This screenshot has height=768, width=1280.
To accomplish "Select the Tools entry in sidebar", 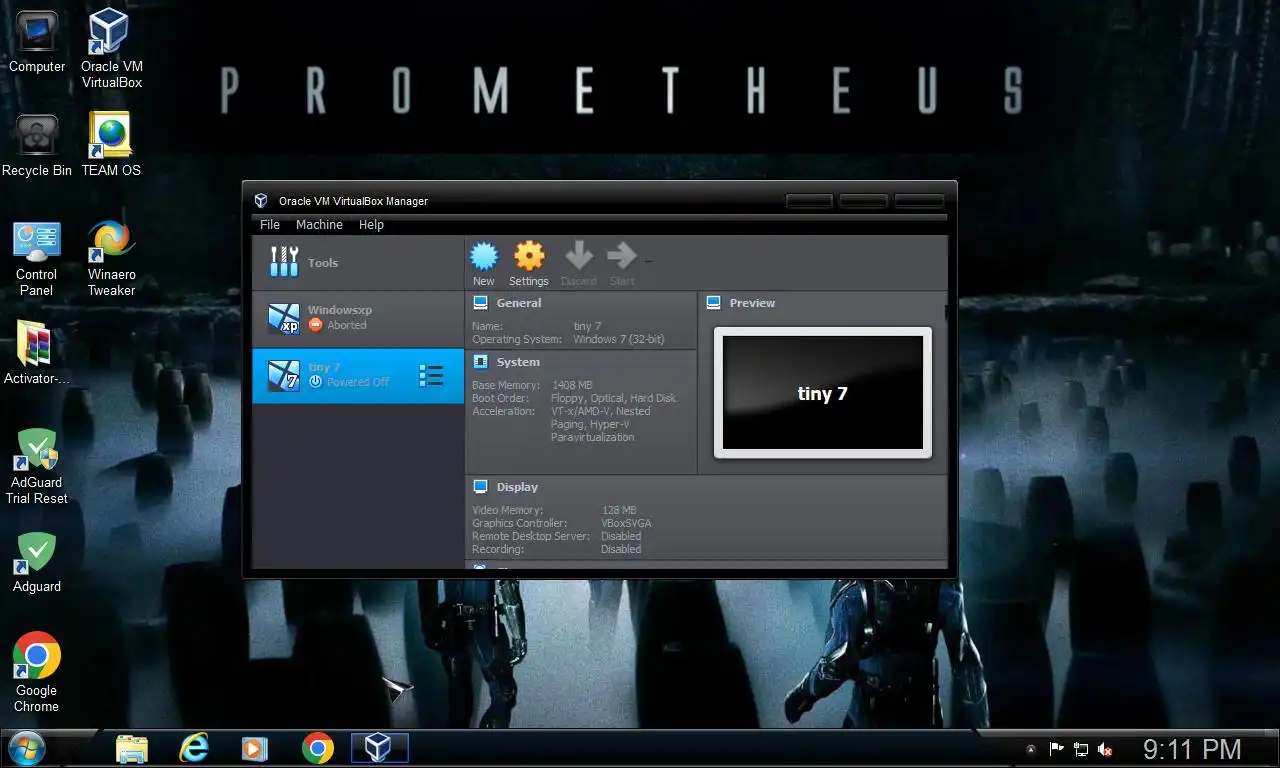I will tap(358, 263).
